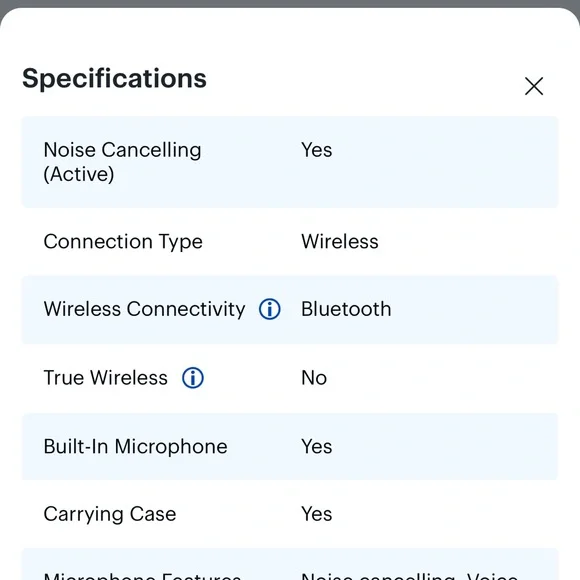Select the Carrying Case label

[110, 515]
